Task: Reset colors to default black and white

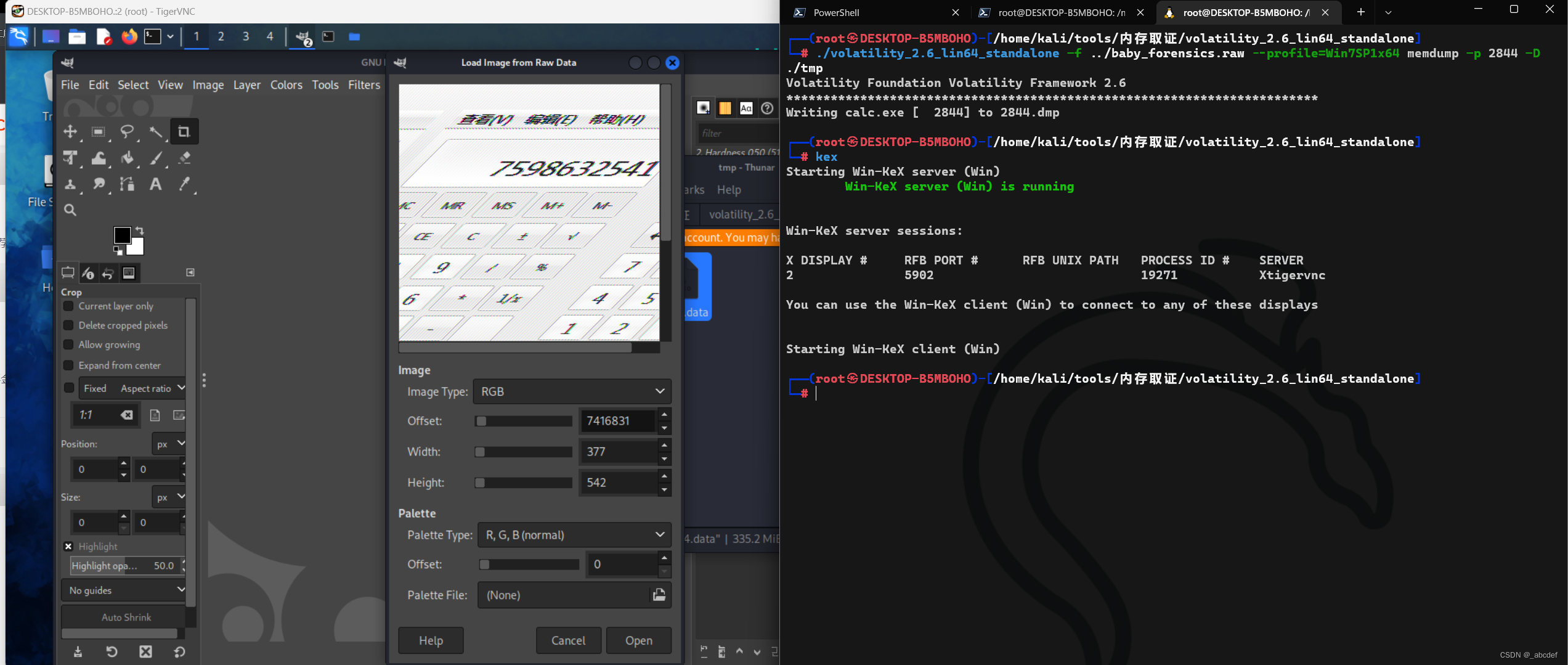Action: [x=118, y=251]
